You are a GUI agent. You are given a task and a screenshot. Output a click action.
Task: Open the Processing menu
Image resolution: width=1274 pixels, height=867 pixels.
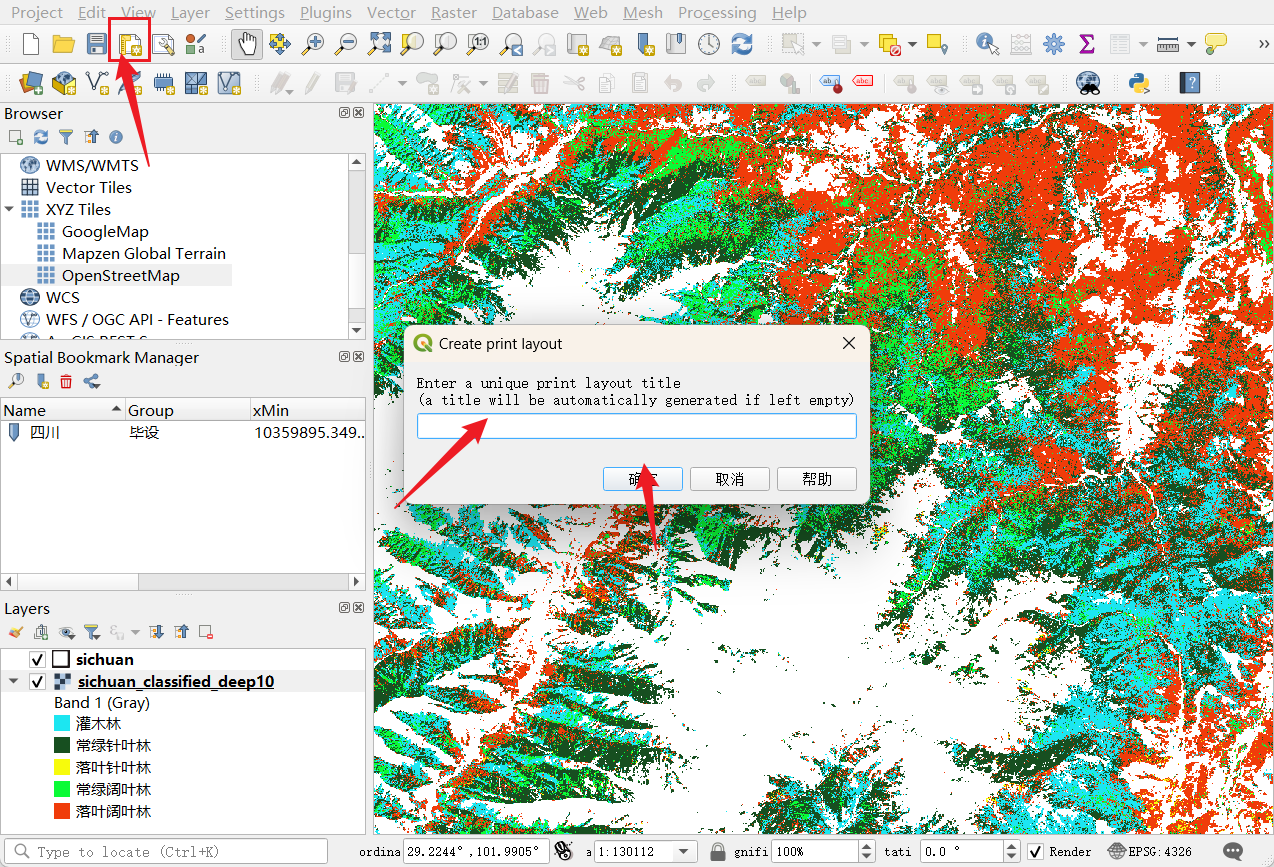(x=717, y=13)
